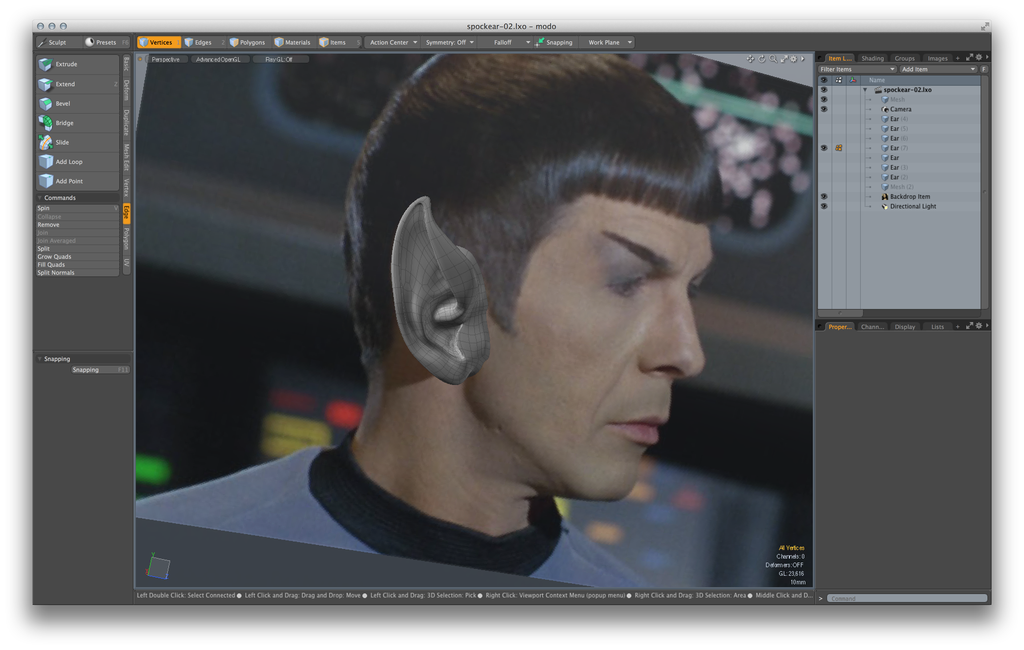
Task: Open the viewport settings gear
Action: [x=793, y=59]
